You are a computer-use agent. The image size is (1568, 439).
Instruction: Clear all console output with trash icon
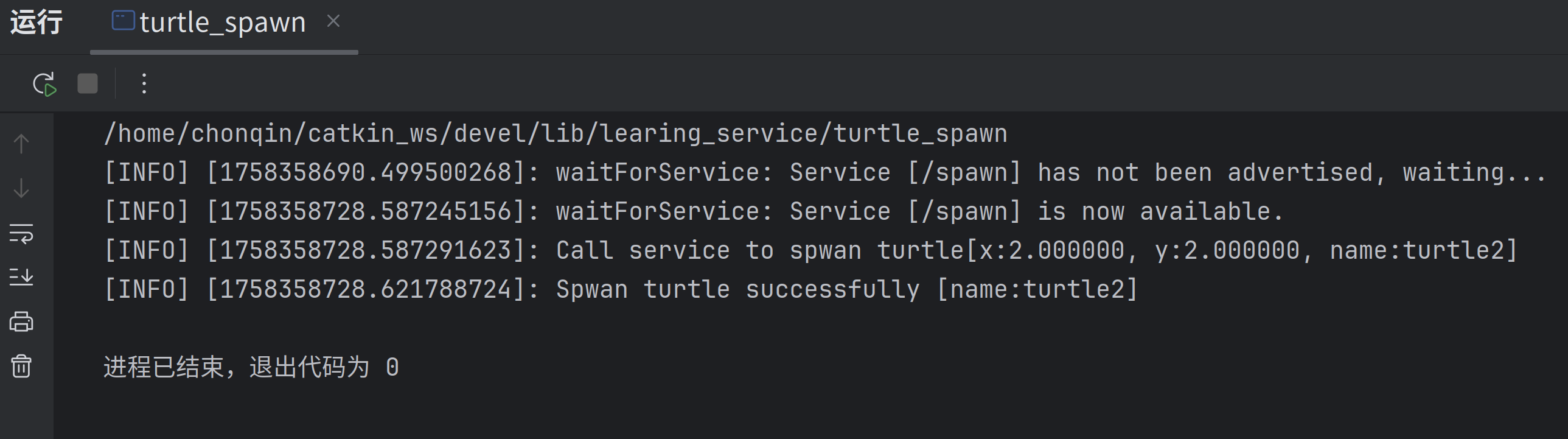click(21, 366)
